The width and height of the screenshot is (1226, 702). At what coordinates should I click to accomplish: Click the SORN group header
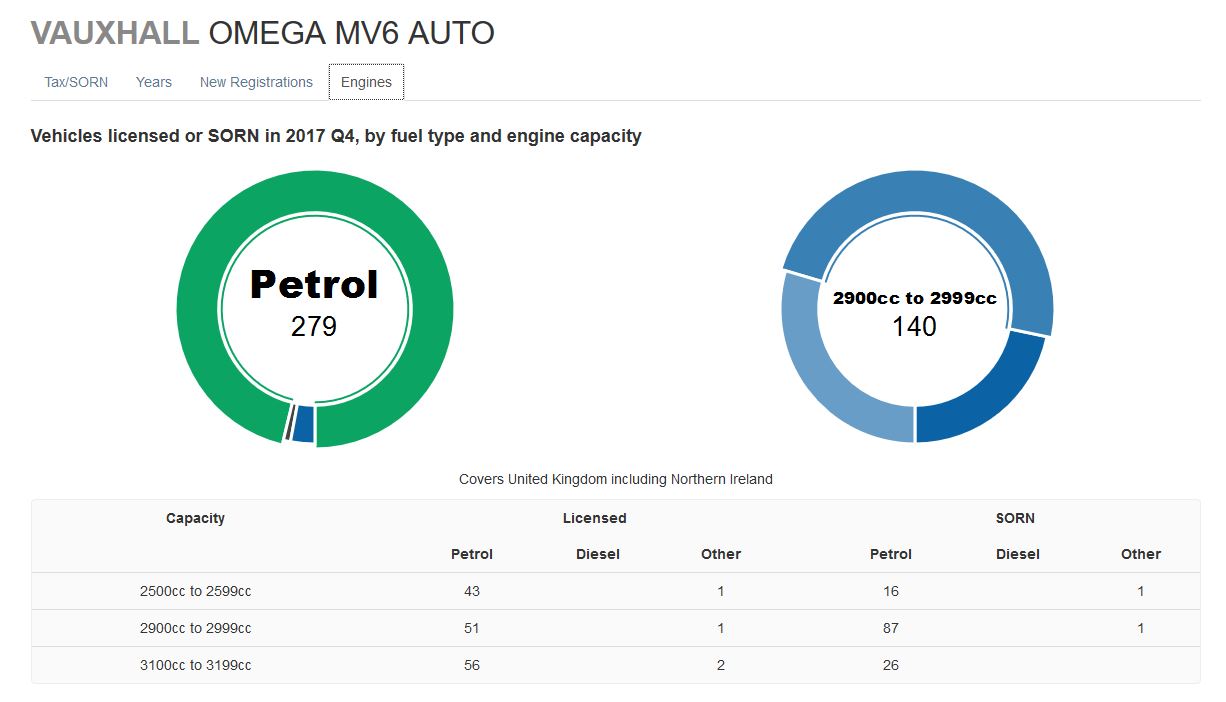(1015, 518)
